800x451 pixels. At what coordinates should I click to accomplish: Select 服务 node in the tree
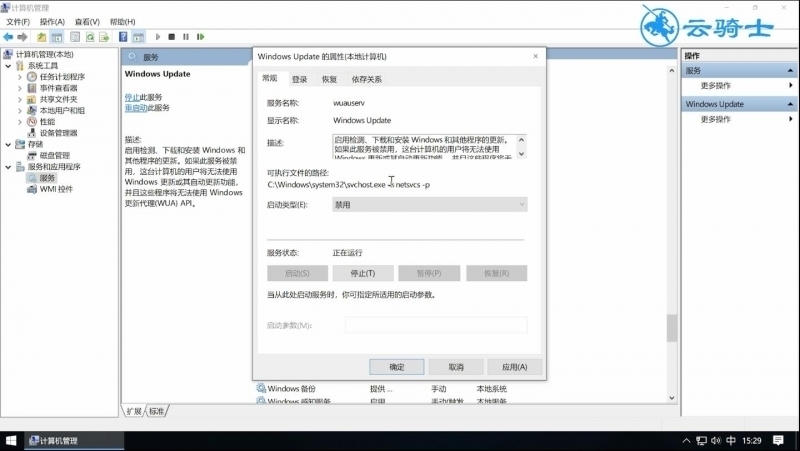coord(47,178)
